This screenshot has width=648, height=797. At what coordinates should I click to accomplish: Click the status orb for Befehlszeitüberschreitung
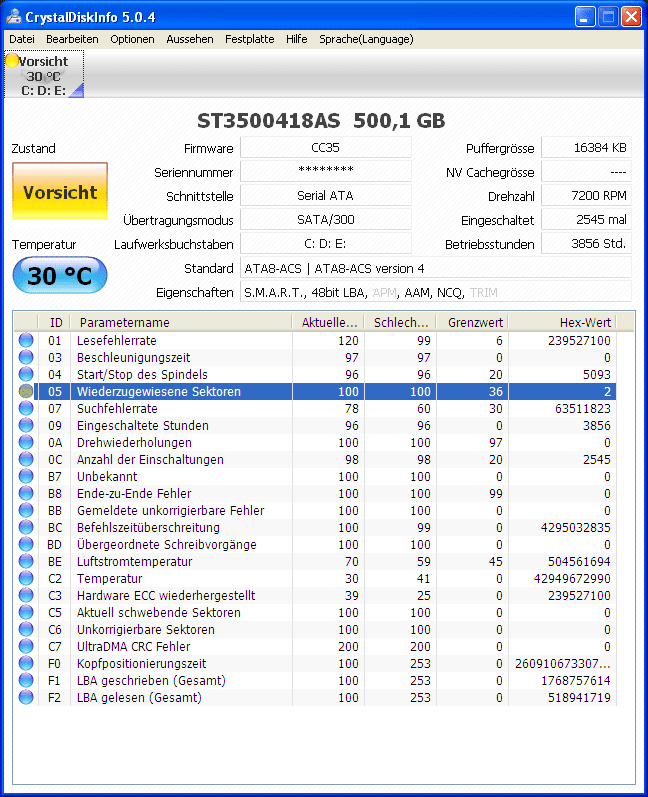26,528
